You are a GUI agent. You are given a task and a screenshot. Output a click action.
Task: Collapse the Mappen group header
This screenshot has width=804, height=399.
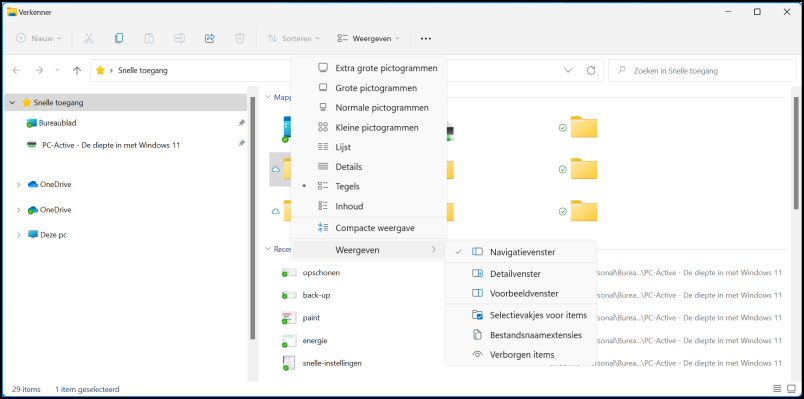[267, 96]
